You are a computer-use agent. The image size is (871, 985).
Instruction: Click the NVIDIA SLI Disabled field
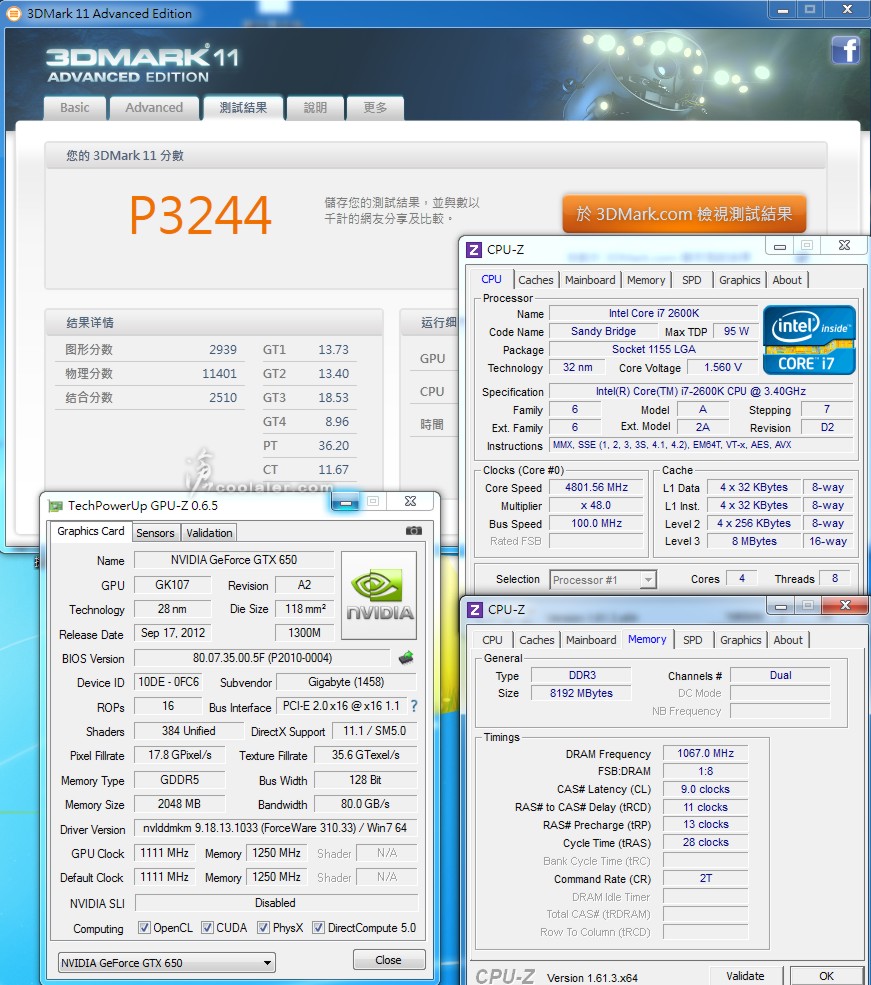(x=275, y=903)
